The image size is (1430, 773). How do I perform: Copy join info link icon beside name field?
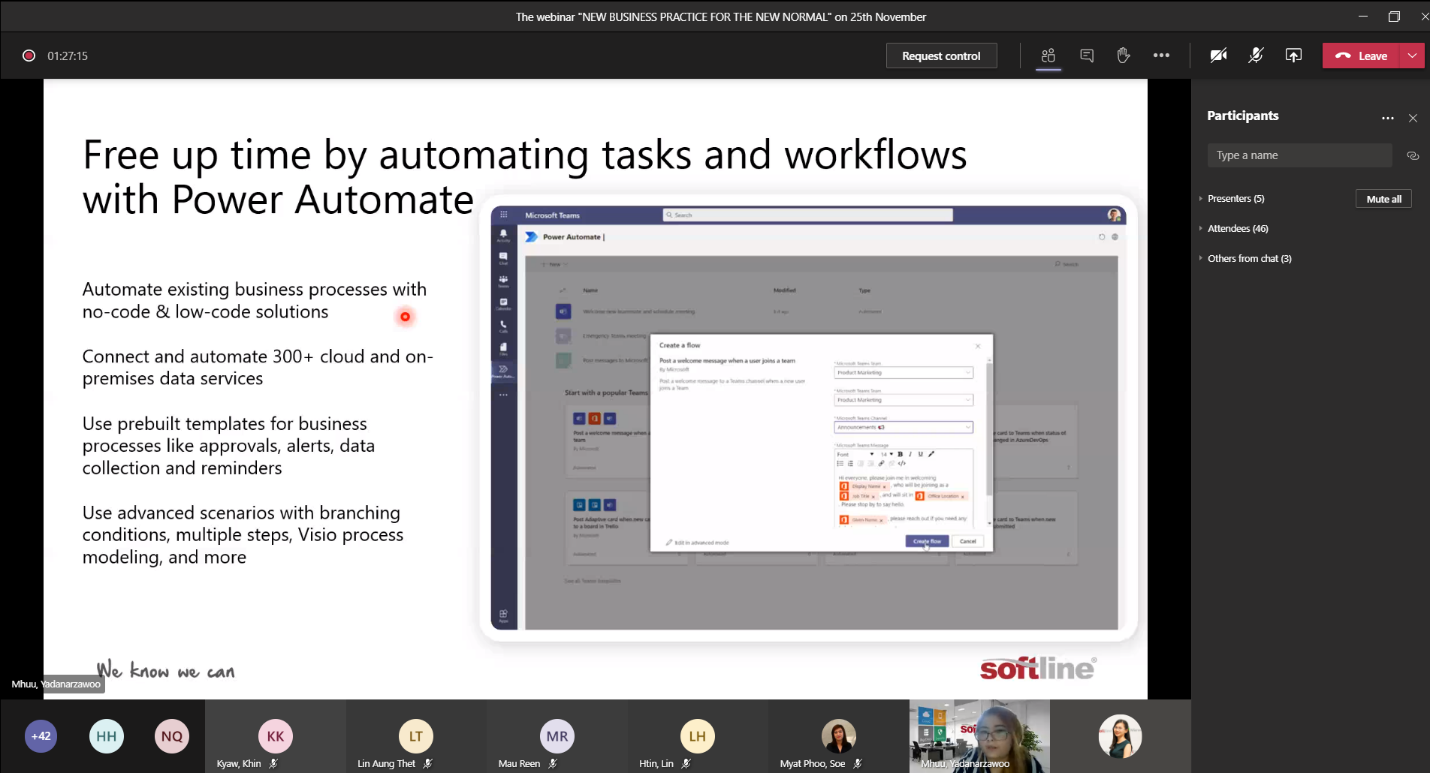[1413, 156]
